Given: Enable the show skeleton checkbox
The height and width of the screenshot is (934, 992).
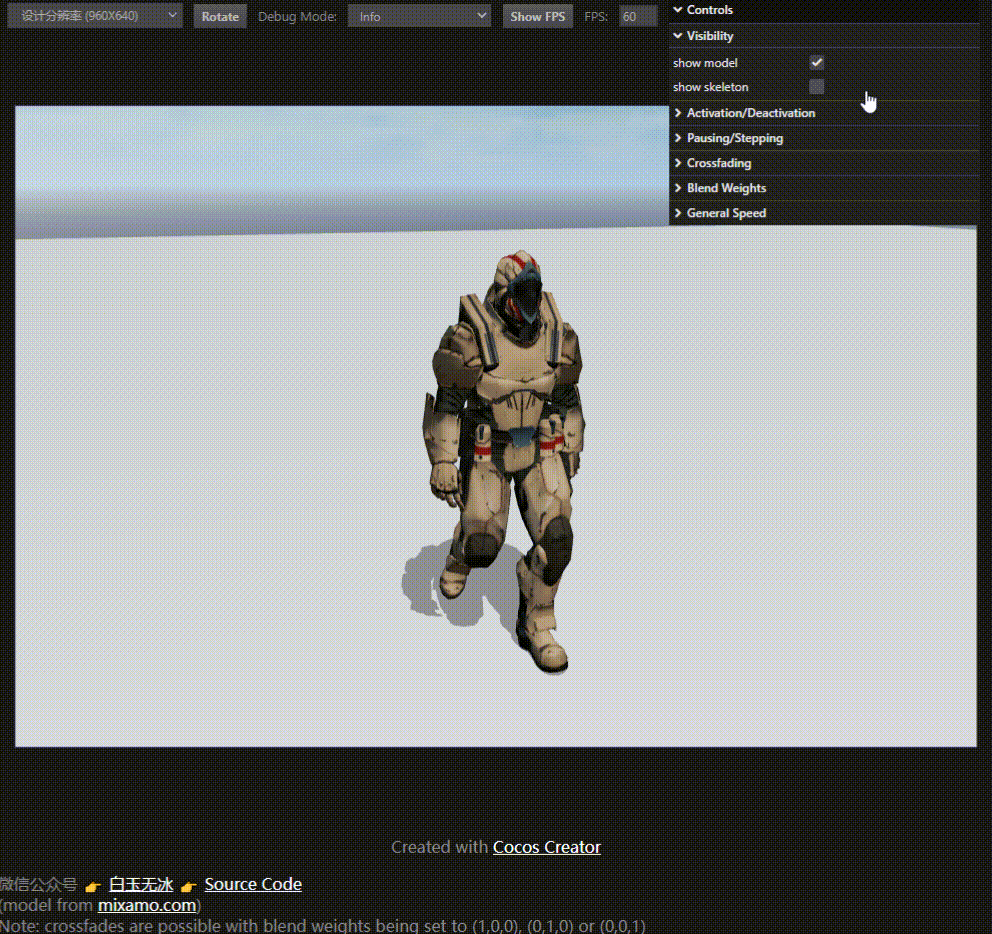Looking at the screenshot, I should tap(816, 87).
